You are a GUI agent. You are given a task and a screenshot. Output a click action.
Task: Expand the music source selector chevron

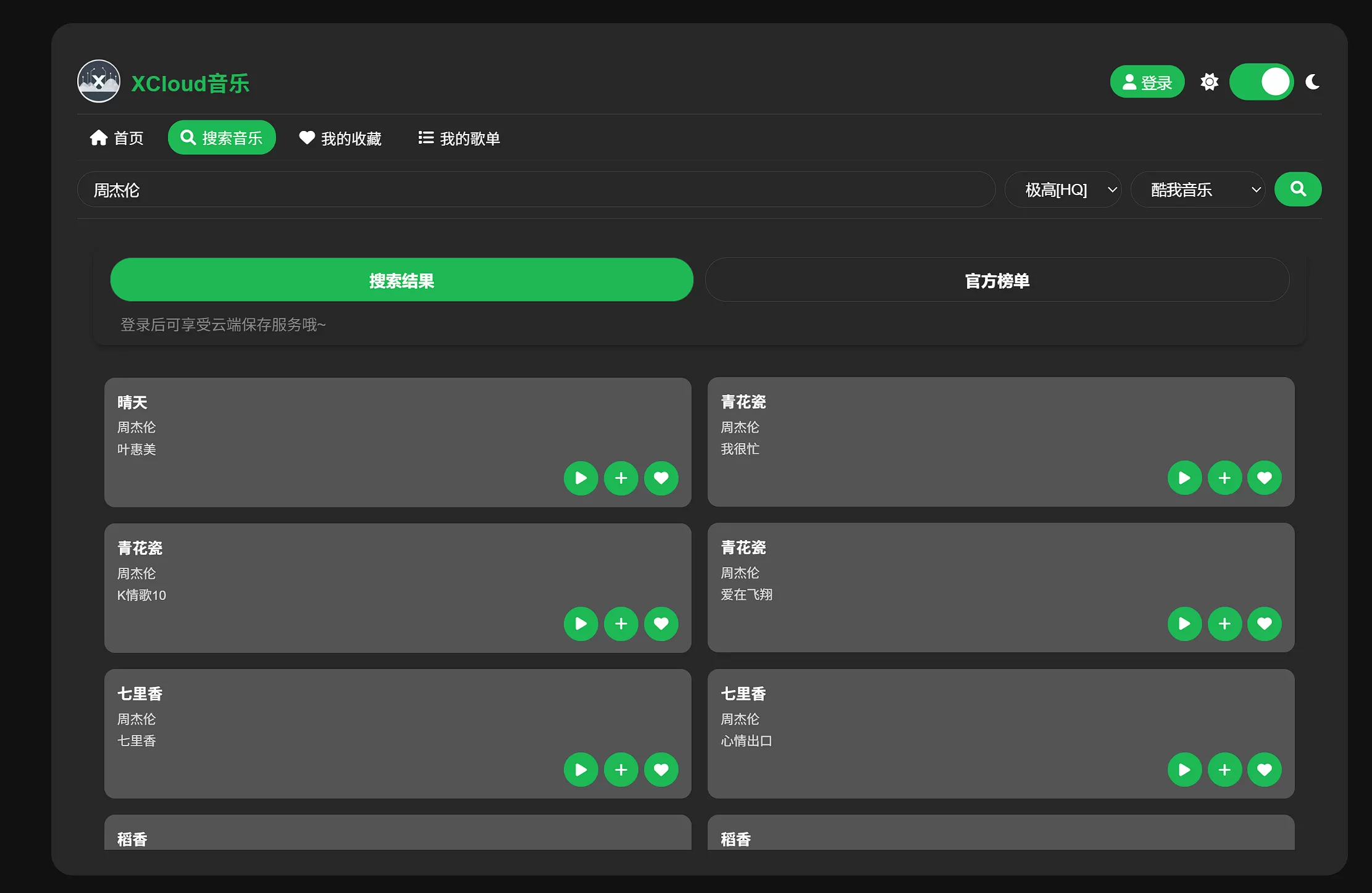click(x=1256, y=189)
